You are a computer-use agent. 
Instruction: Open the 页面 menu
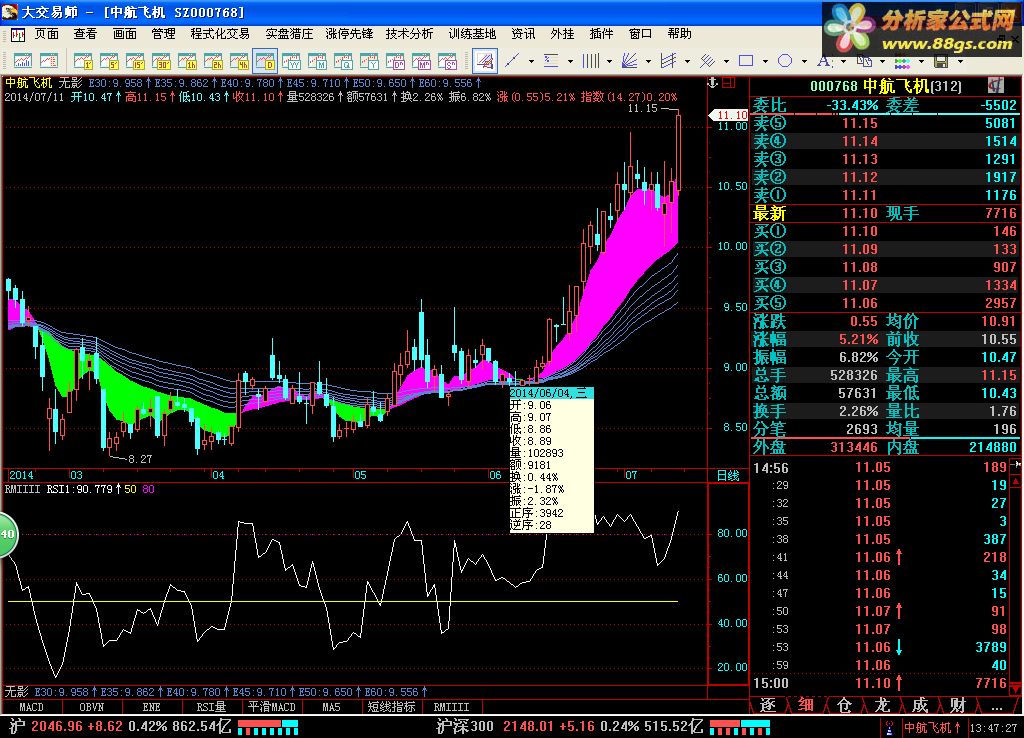pos(46,33)
